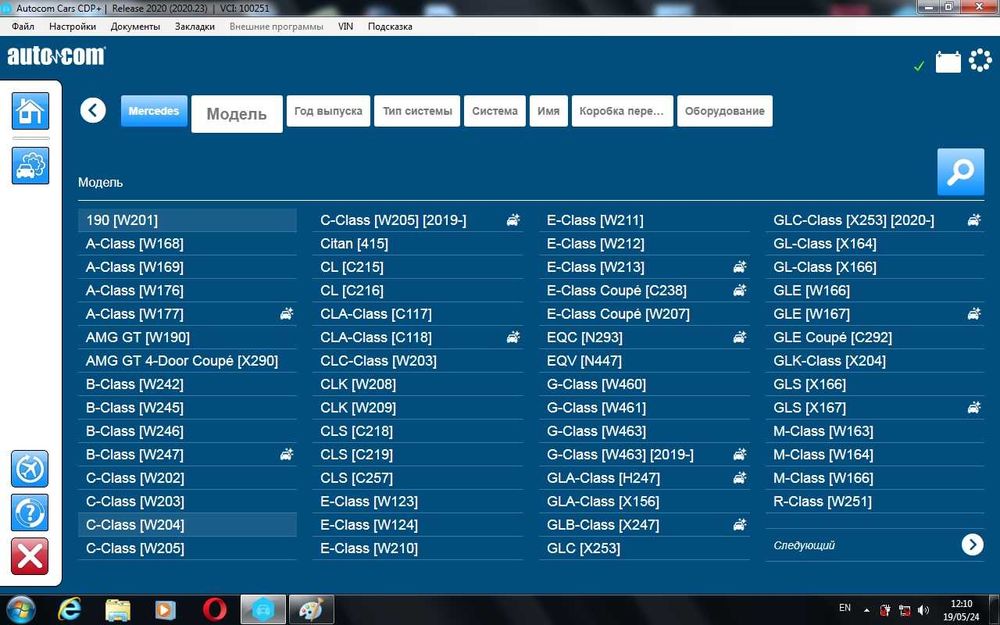
Task: Click the car icon beside A-Class [W177]
Action: [287, 313]
